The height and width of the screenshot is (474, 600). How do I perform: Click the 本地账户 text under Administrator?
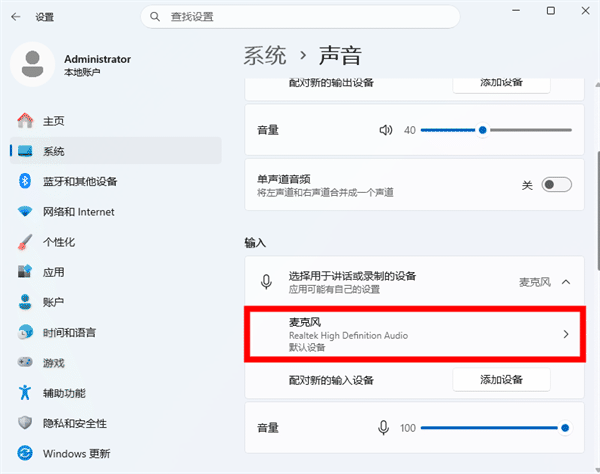(x=82, y=72)
